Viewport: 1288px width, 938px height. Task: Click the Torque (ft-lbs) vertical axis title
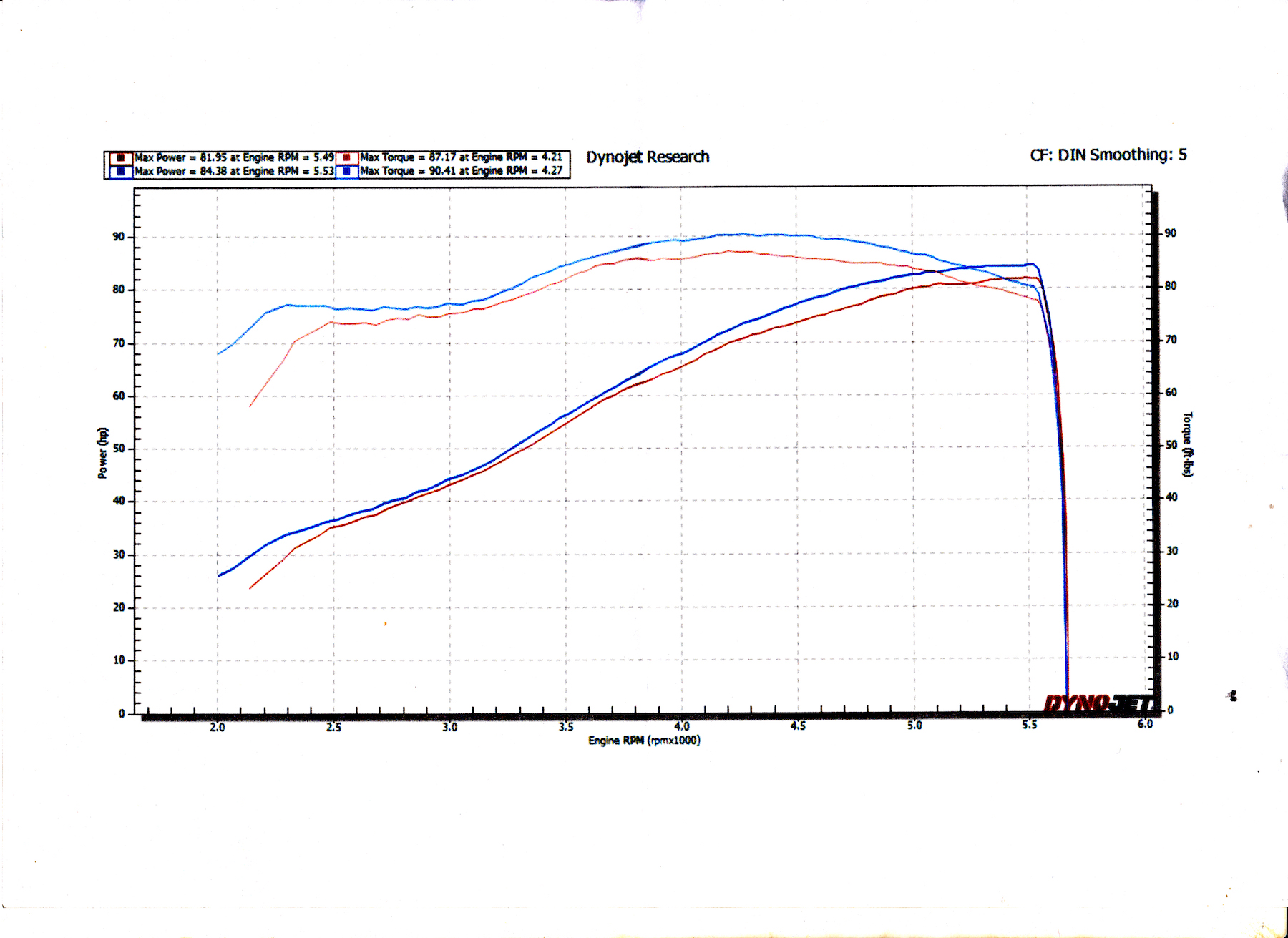click(x=1188, y=444)
